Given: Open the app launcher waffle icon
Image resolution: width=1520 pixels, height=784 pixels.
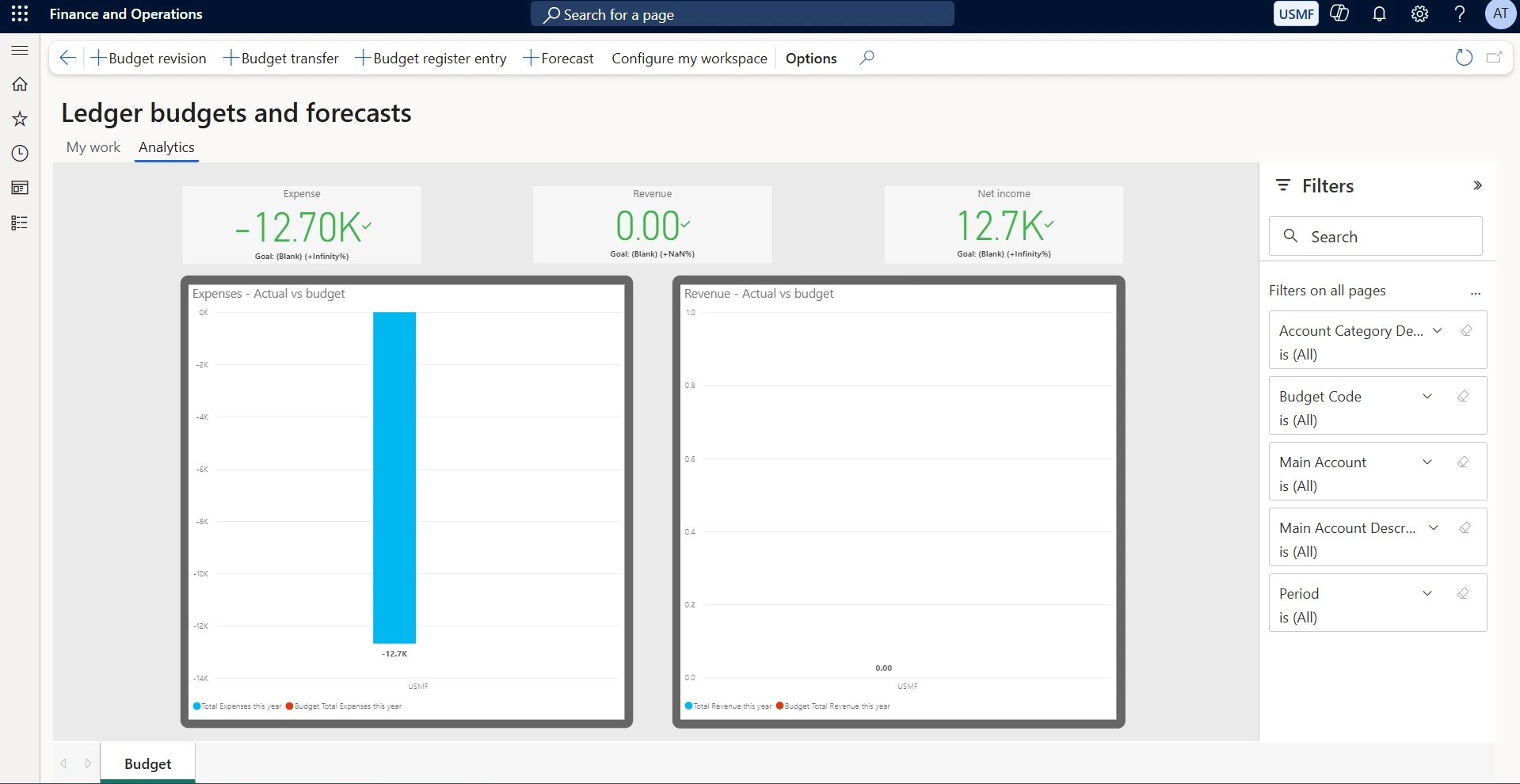Looking at the screenshot, I should (x=20, y=14).
